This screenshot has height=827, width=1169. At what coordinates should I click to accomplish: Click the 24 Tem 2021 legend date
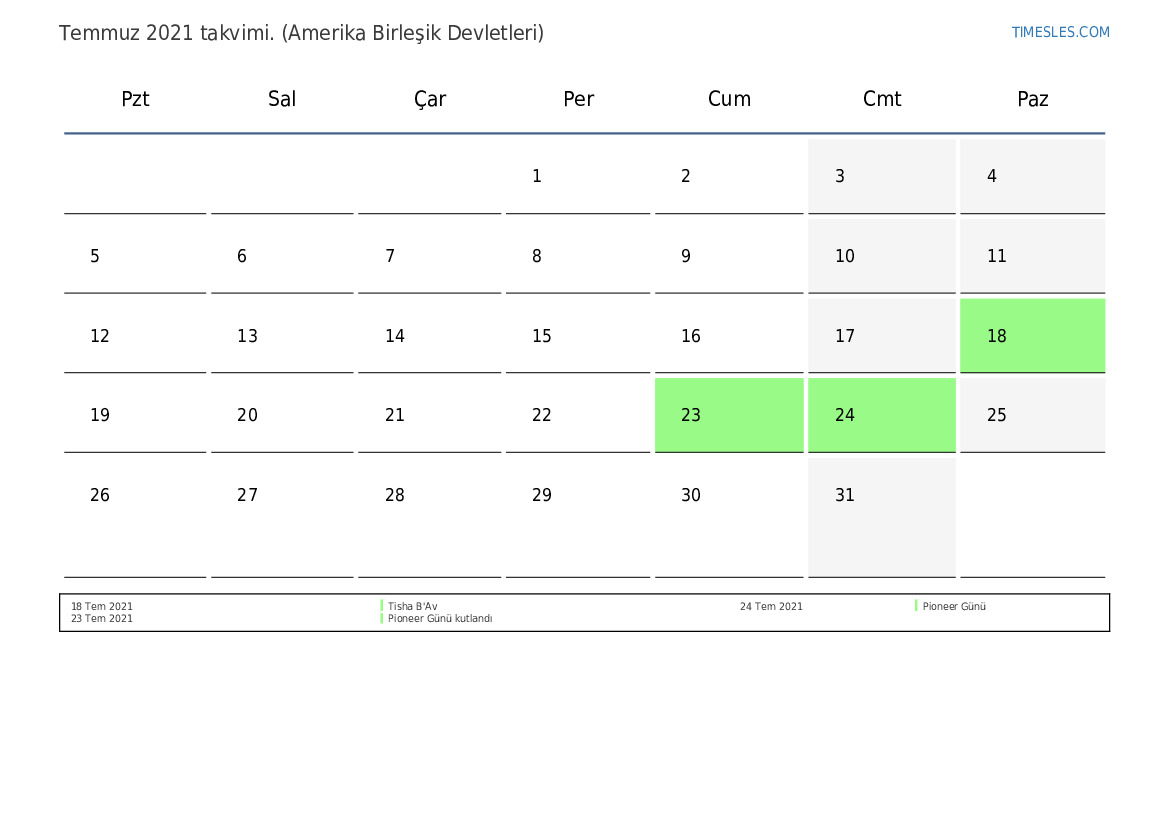pyautogui.click(x=771, y=606)
